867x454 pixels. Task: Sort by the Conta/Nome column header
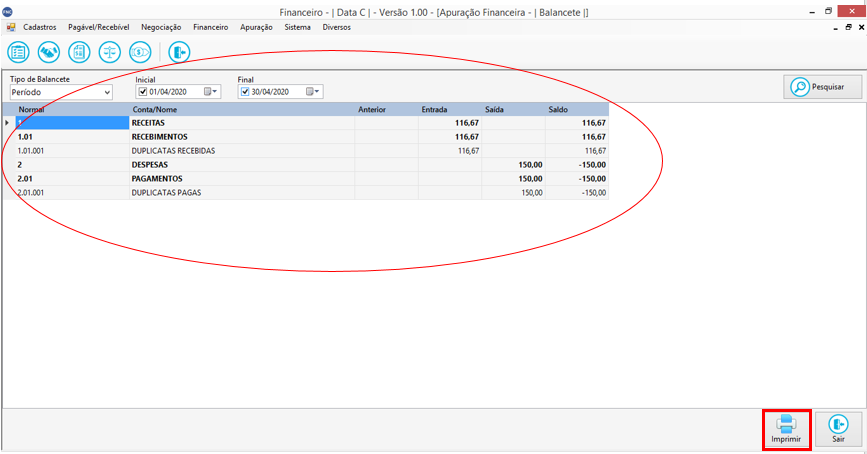242,109
